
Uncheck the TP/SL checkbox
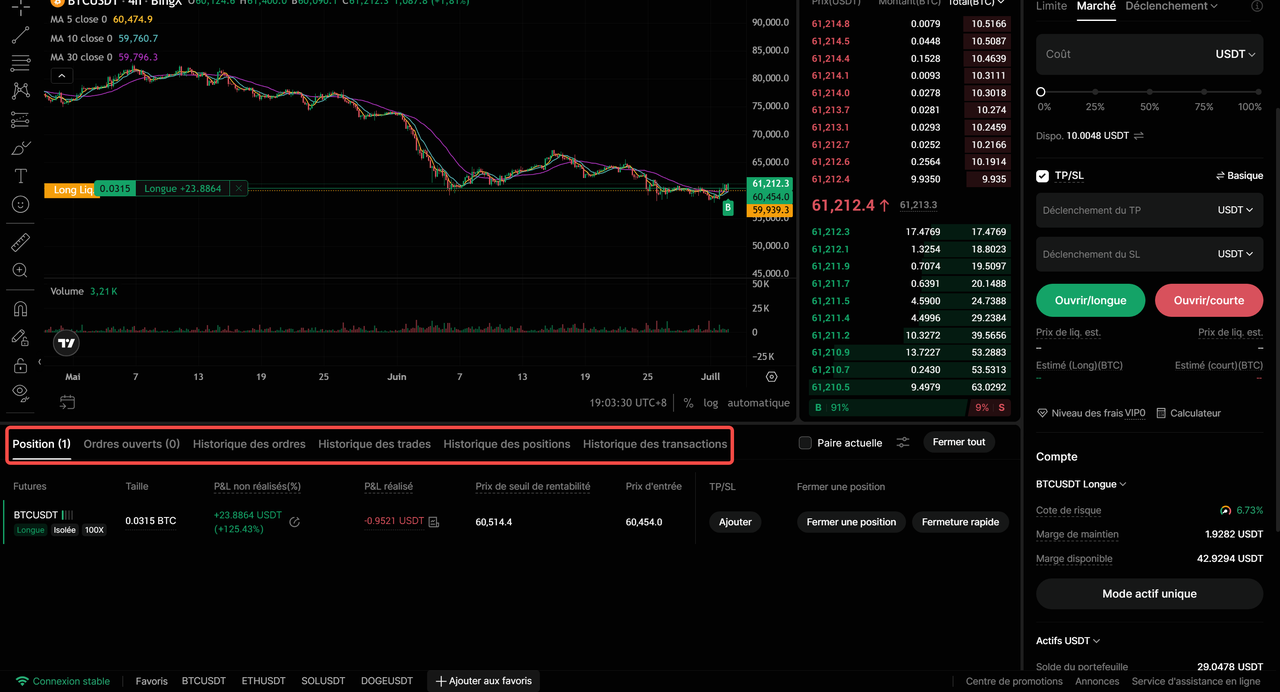tap(1043, 176)
